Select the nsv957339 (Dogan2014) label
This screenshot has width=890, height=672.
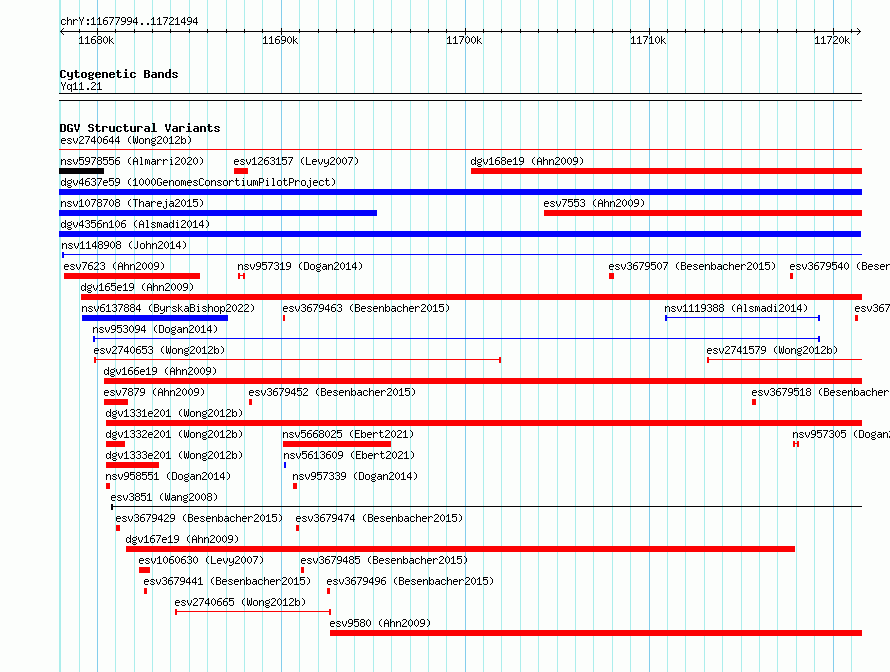[x=355, y=476]
